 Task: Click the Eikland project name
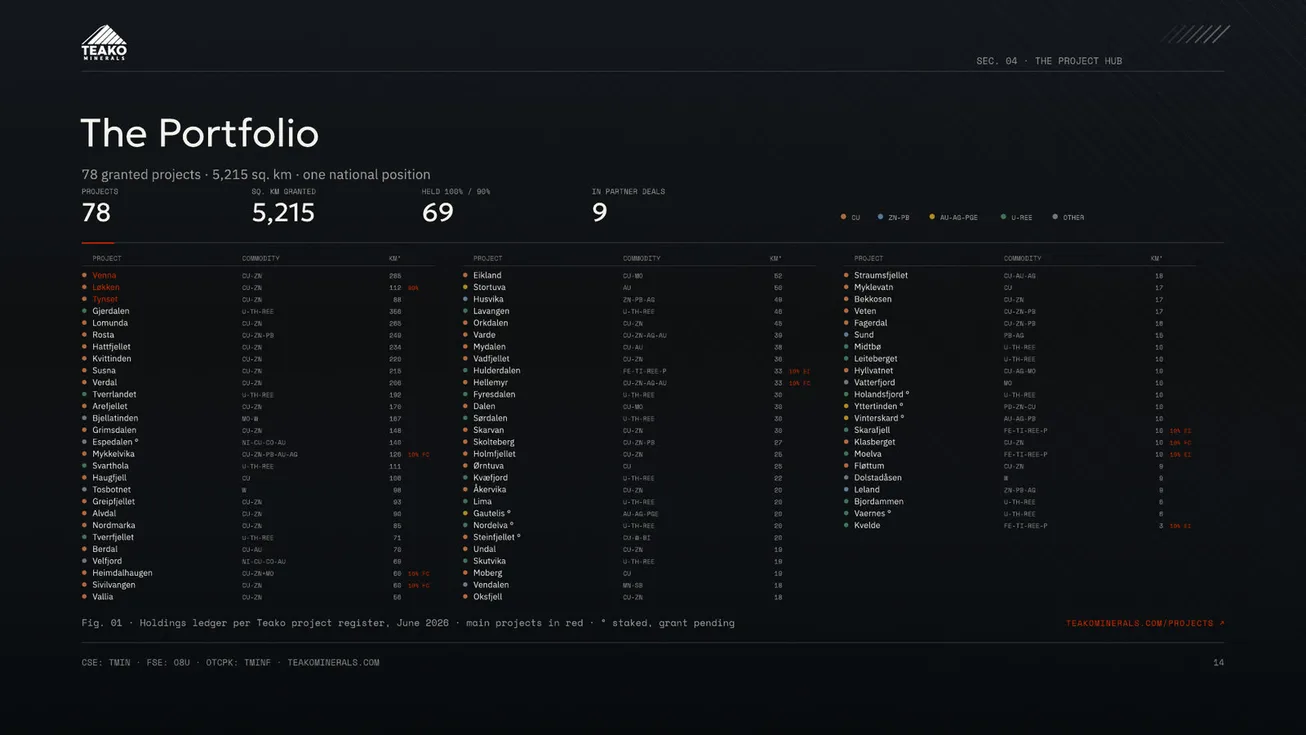(x=487, y=275)
